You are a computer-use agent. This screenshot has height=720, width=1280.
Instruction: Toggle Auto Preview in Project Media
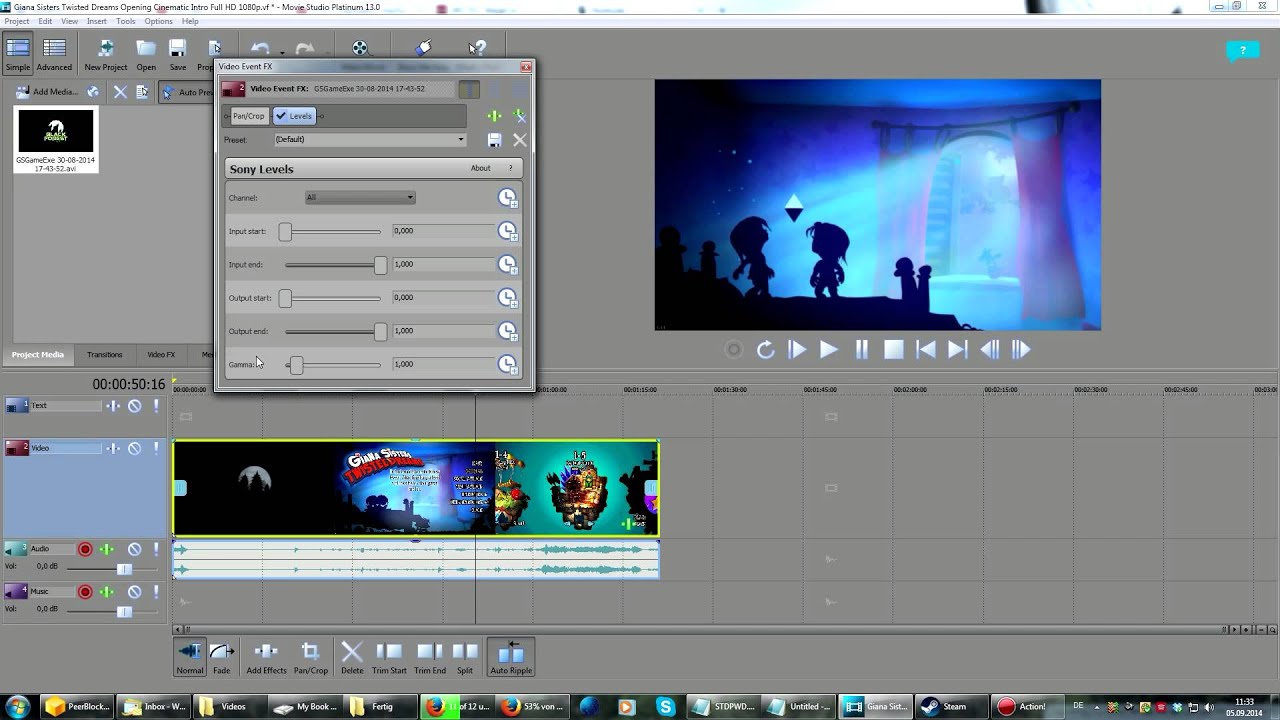188,92
